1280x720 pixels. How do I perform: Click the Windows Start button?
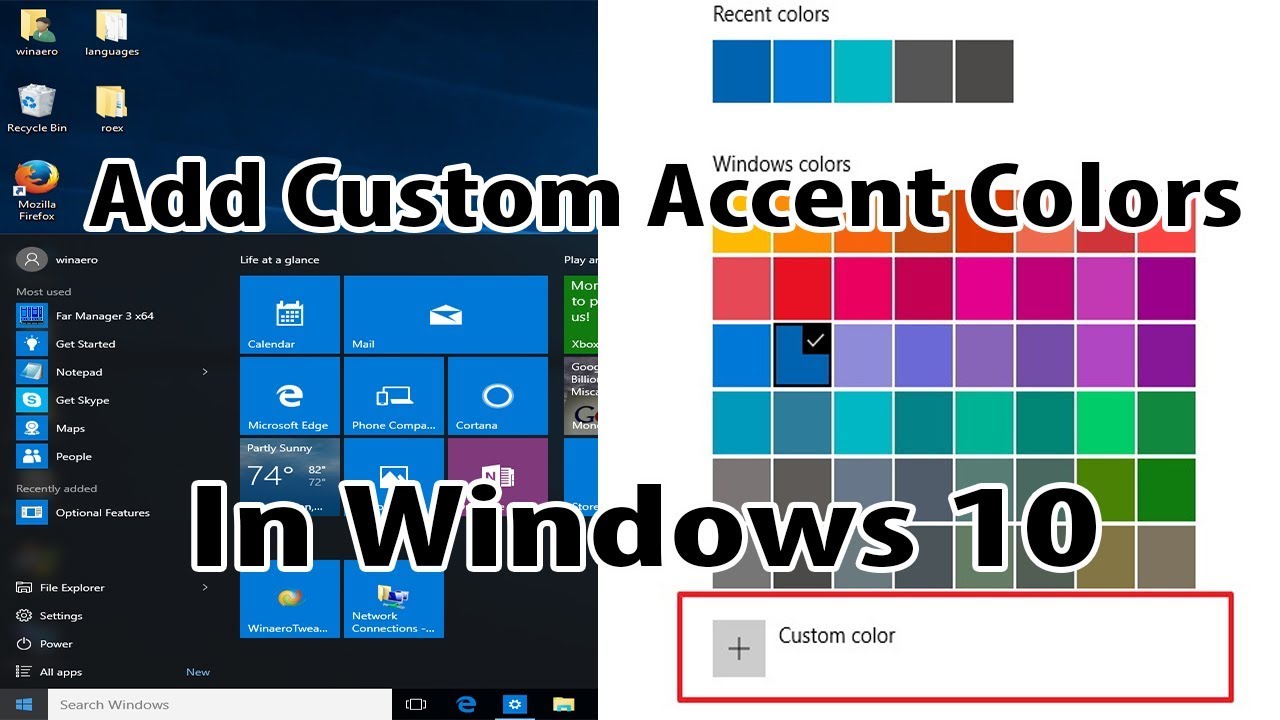tap(24, 705)
